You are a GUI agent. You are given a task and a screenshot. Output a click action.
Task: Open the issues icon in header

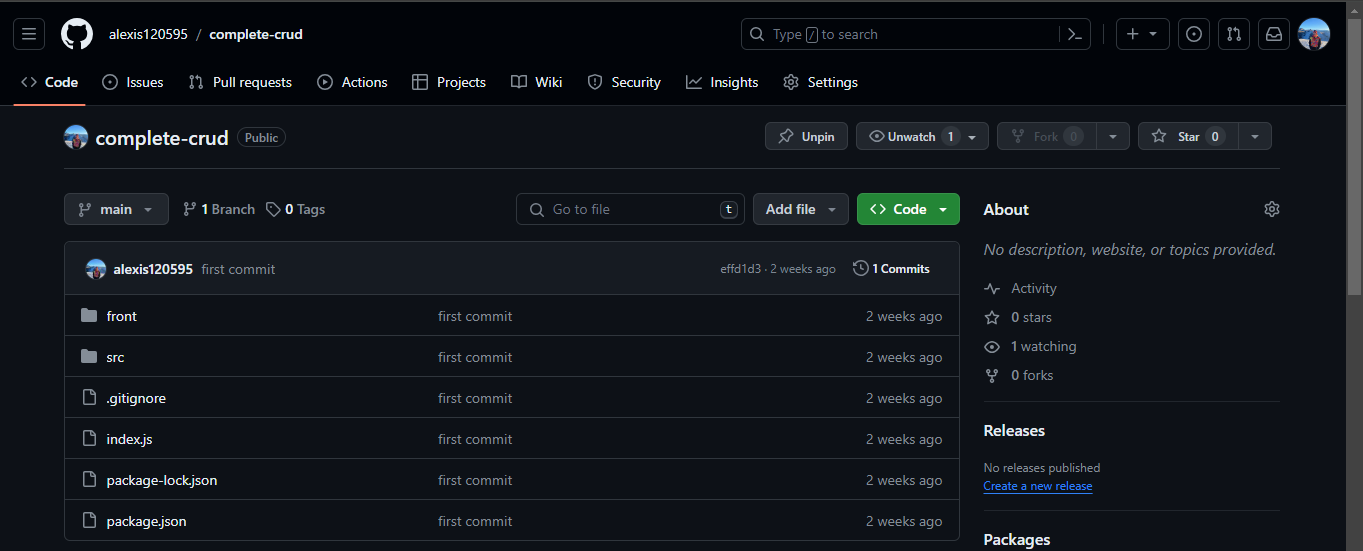click(x=1193, y=34)
